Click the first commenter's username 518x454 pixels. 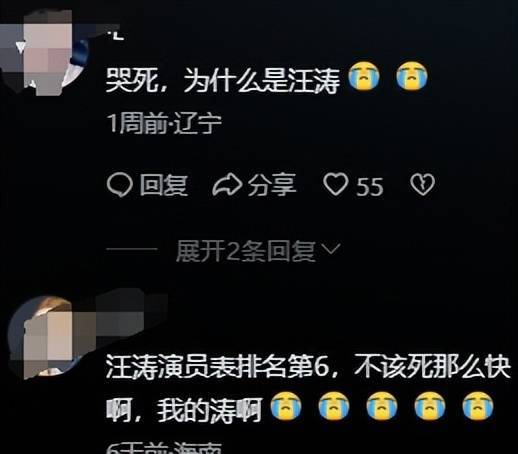click(117, 36)
